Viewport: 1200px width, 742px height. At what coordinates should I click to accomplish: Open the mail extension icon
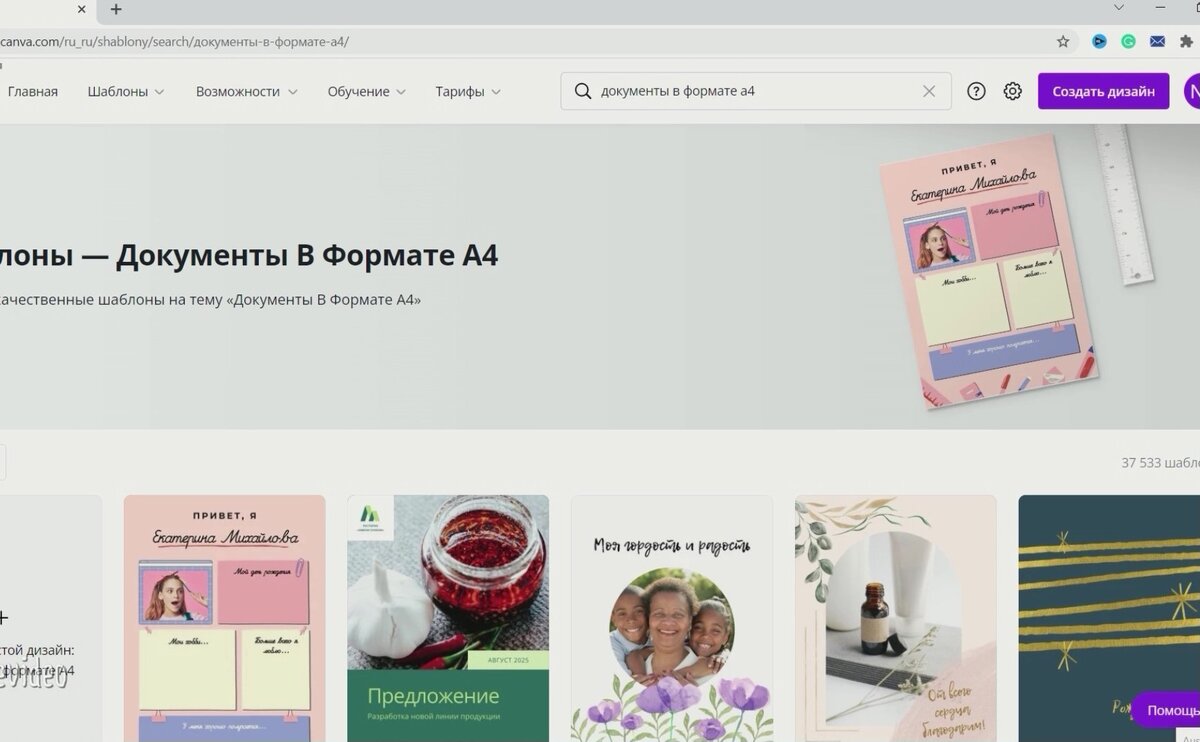tap(1157, 42)
